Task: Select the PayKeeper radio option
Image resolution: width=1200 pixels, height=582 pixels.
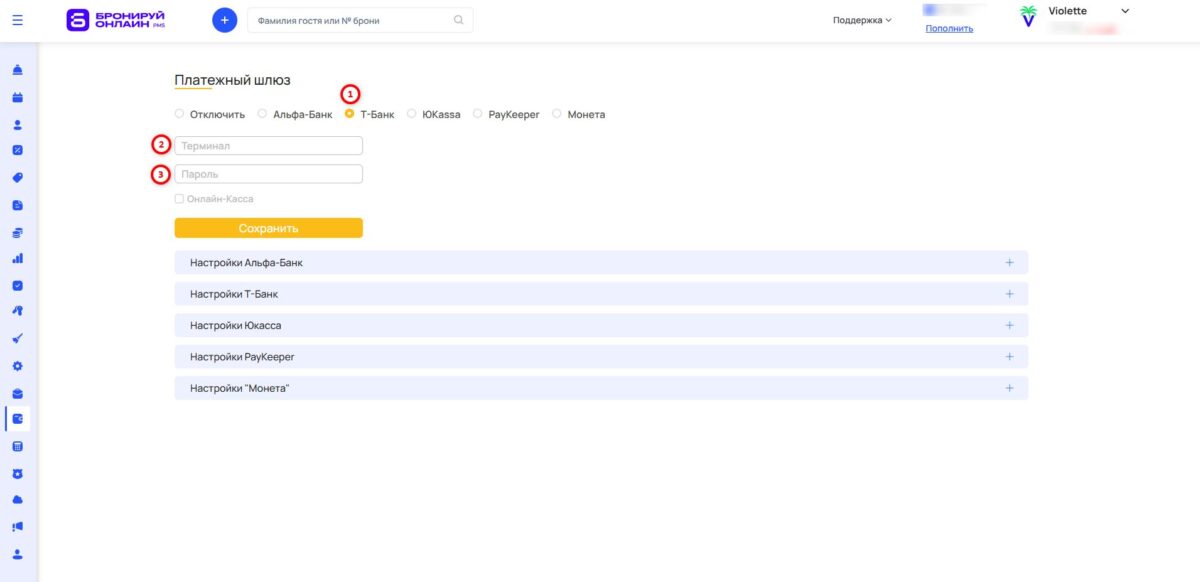Action: pyautogui.click(x=477, y=114)
